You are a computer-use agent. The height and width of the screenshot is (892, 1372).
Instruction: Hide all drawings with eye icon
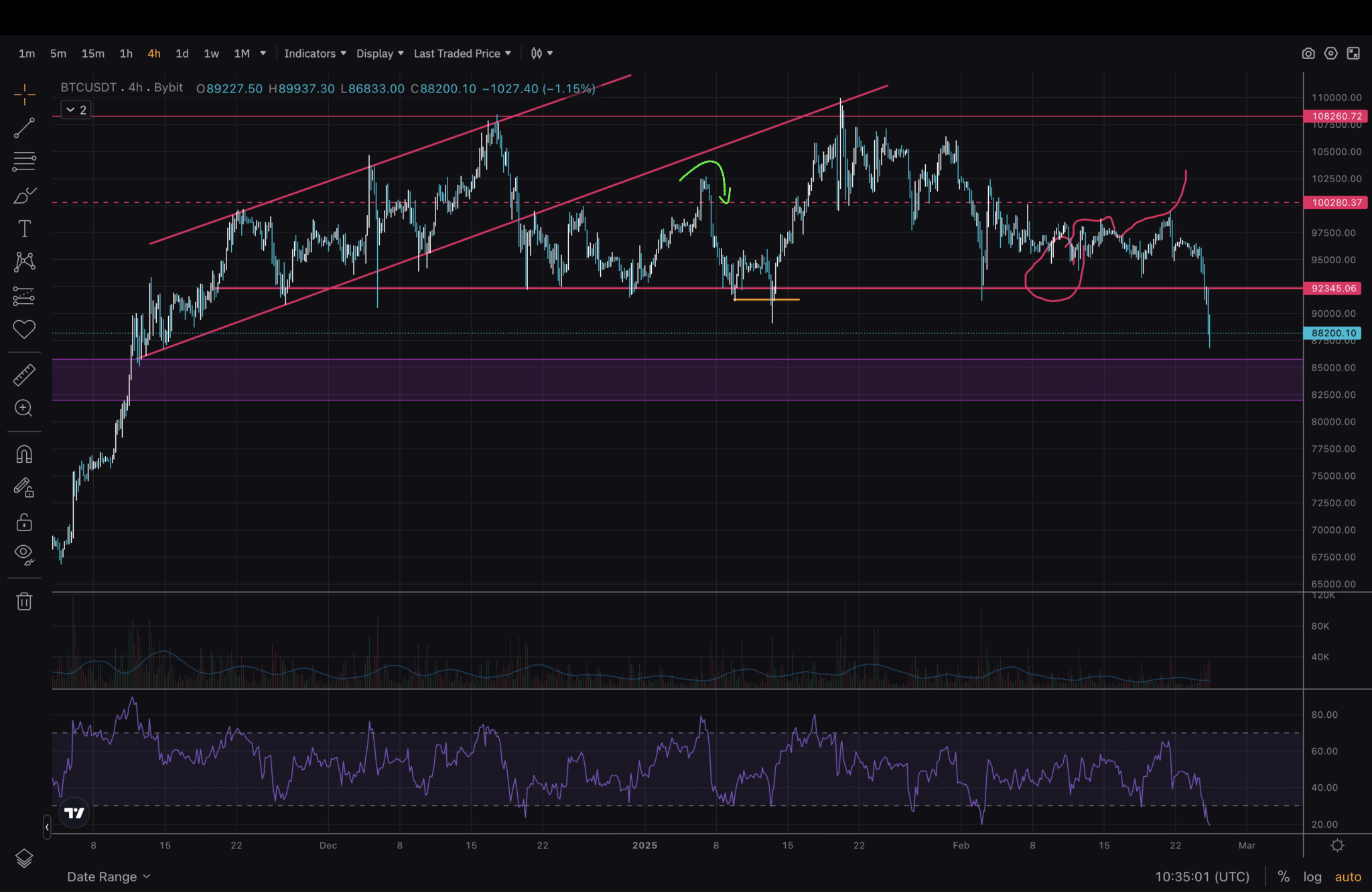pos(24,554)
